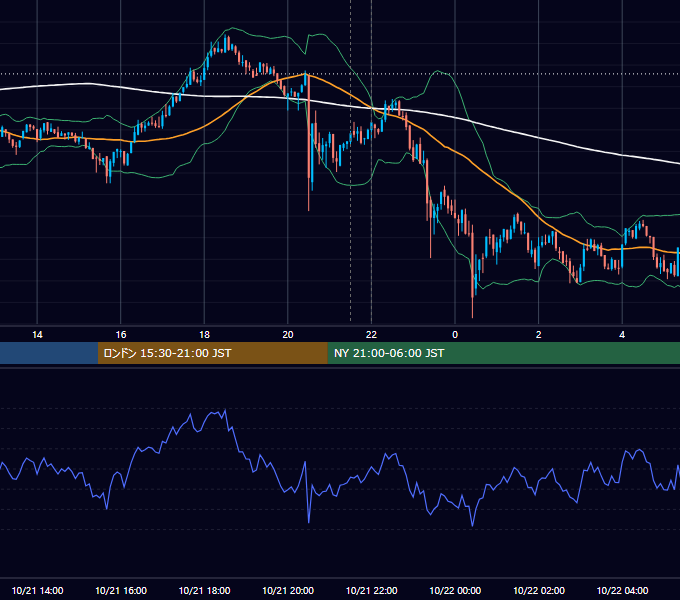Click the NY 21:00-06:00 JST session band
Image resolution: width=680 pixels, height=600 pixels.
[503, 353]
